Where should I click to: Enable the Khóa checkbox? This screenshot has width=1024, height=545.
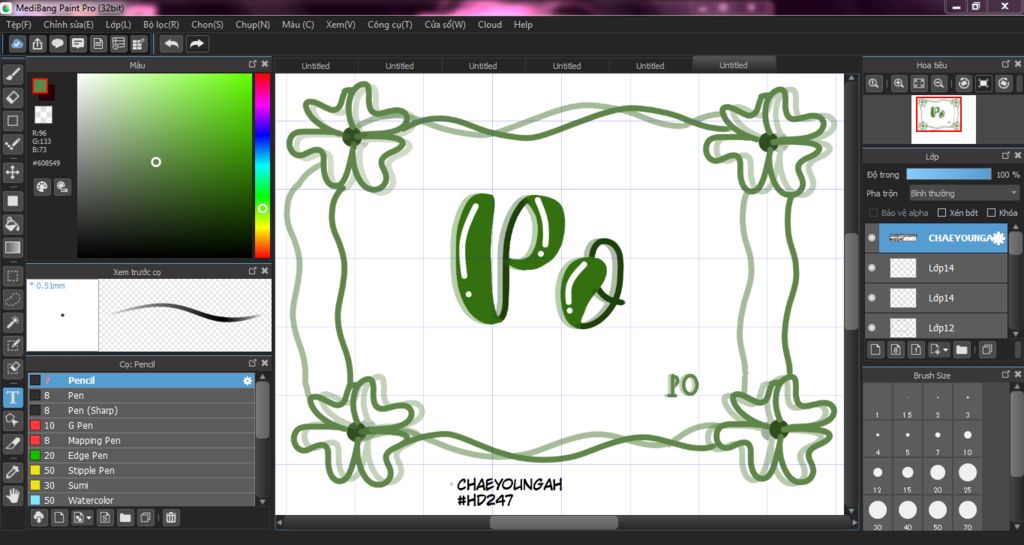tap(991, 213)
